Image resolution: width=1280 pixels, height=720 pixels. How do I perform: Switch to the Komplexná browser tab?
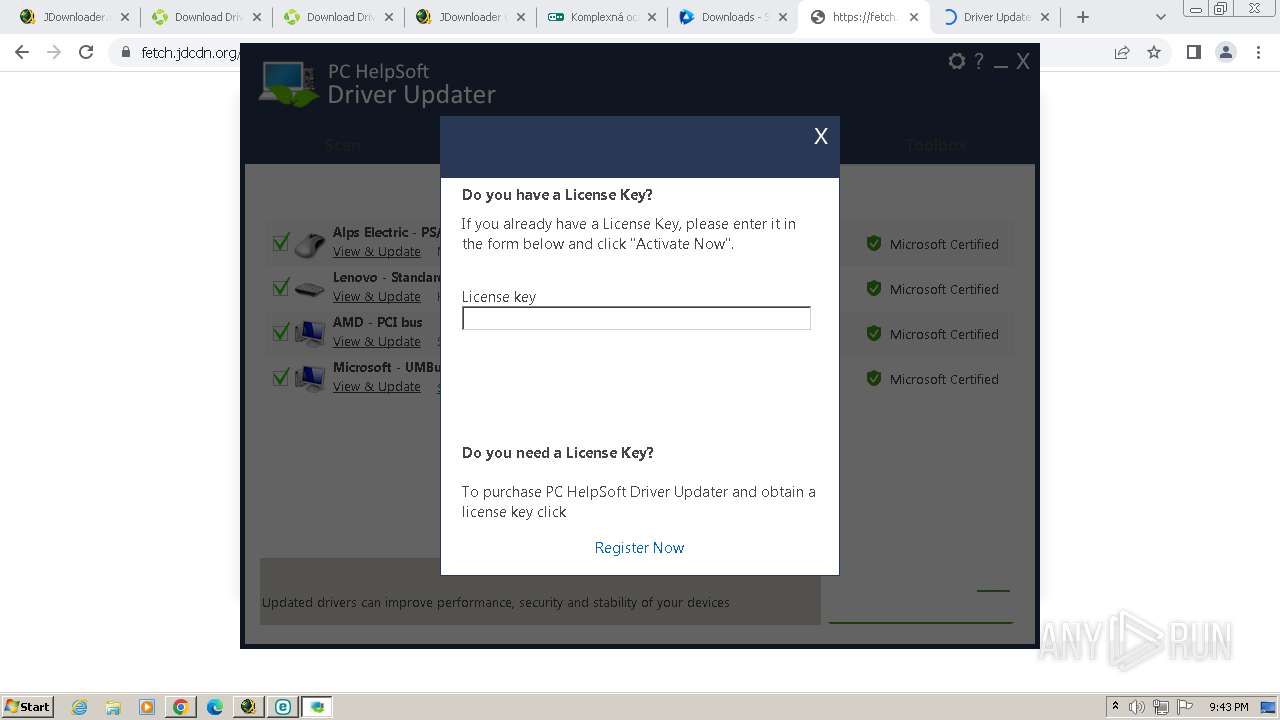602,17
